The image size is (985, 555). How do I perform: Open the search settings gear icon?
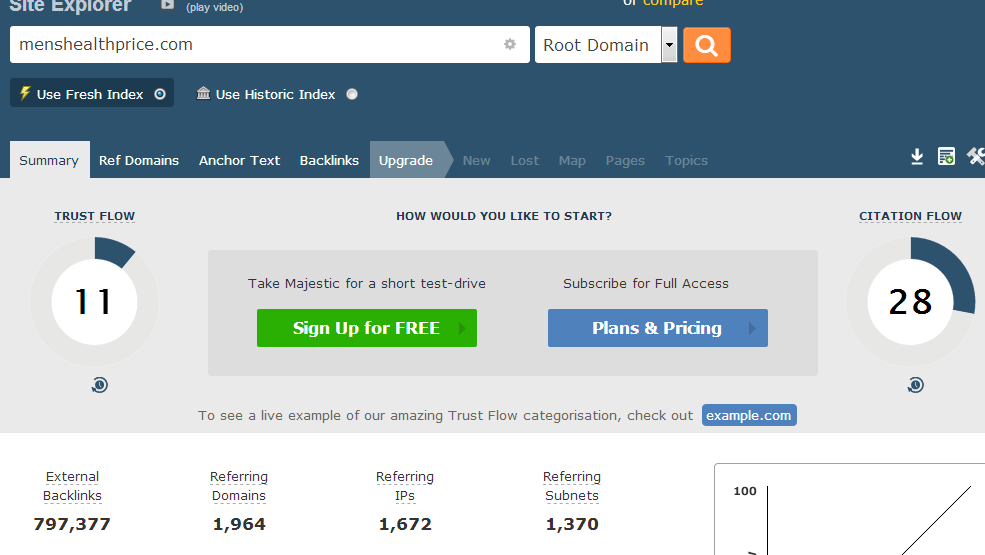tap(510, 44)
